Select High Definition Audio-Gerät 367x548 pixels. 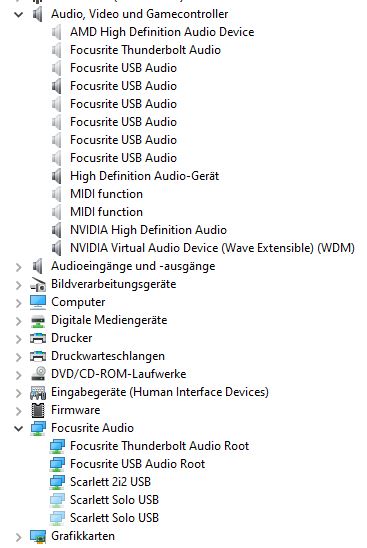pyautogui.click(x=144, y=176)
